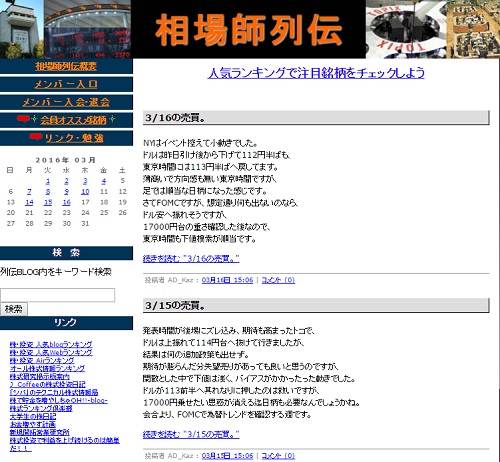The image size is (500, 462).
Task: Open 大学生の株日記 link
Action: point(33,416)
